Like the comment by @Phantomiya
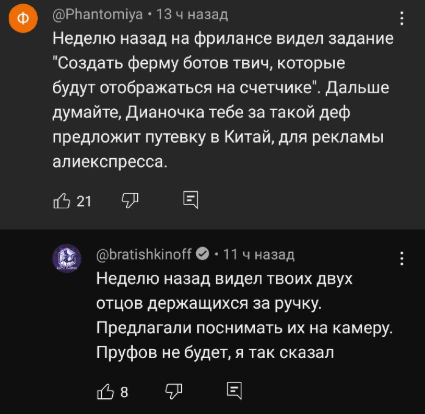The image size is (425, 414). [62, 201]
